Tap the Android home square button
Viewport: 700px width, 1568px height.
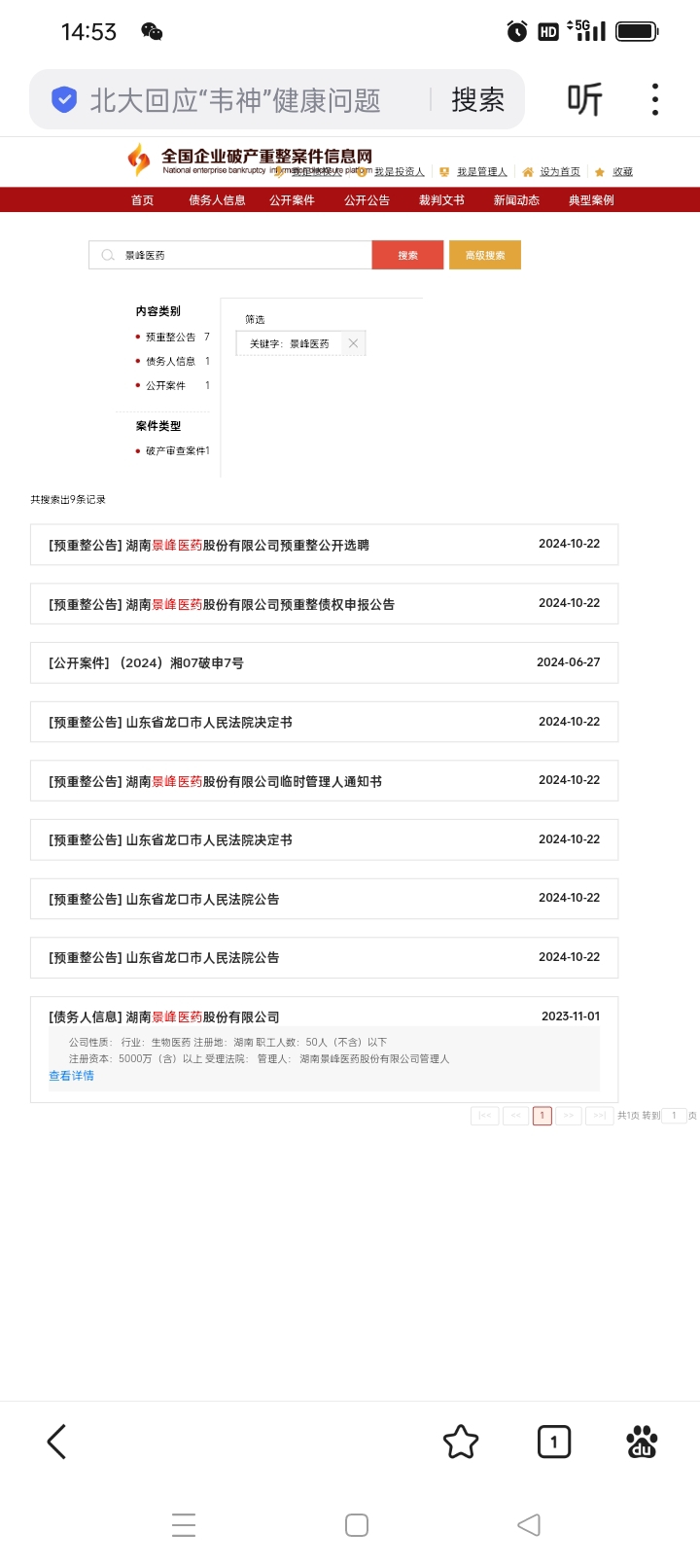pos(357,1524)
